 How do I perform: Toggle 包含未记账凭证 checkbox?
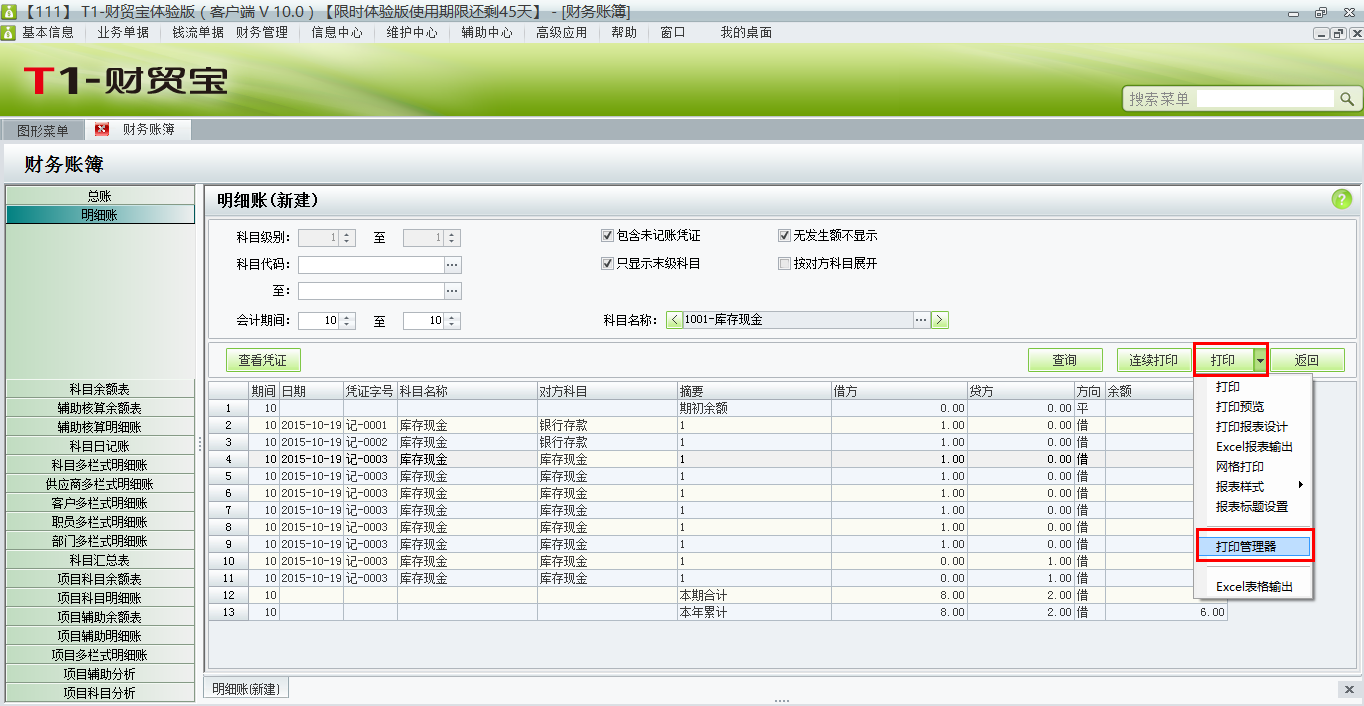tap(607, 236)
